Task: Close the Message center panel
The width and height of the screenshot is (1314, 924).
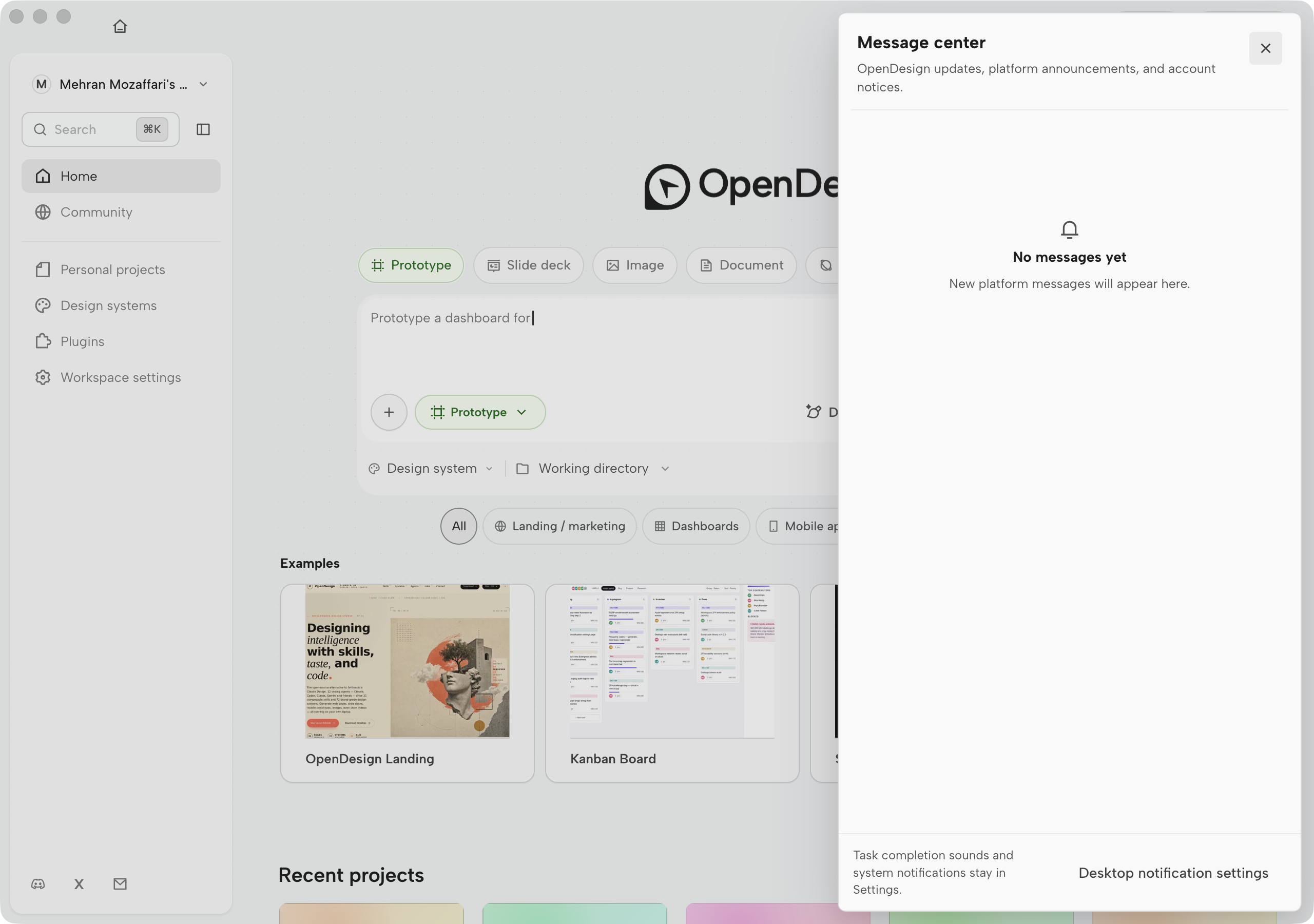Action: point(1265,48)
